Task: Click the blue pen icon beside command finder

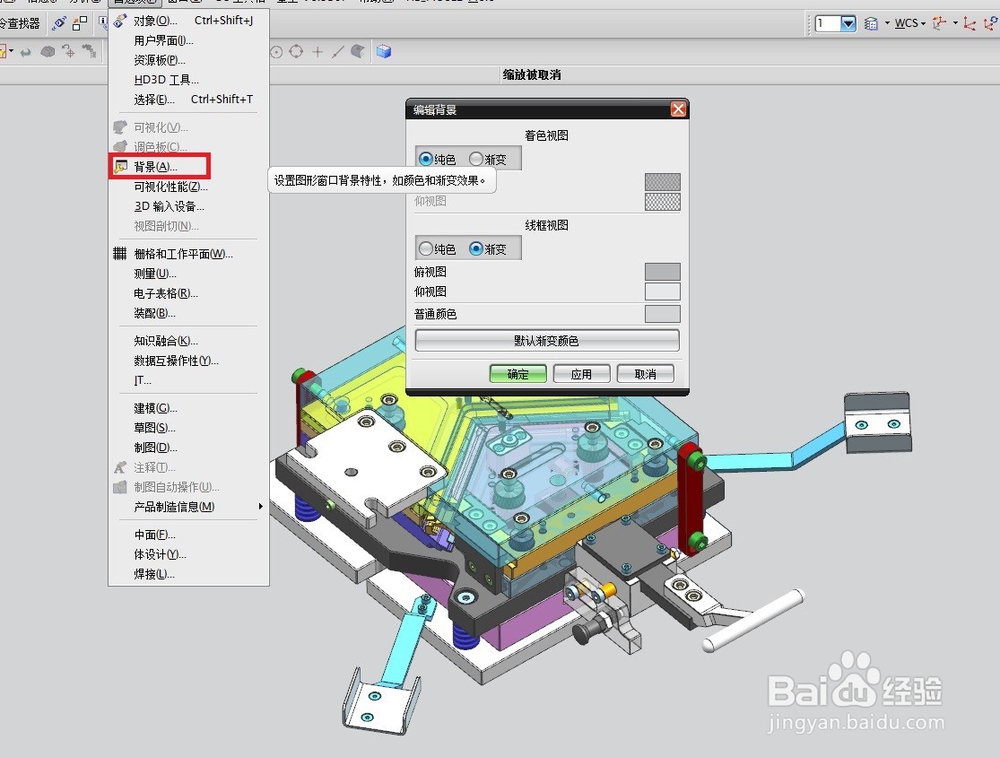Action: coord(59,24)
